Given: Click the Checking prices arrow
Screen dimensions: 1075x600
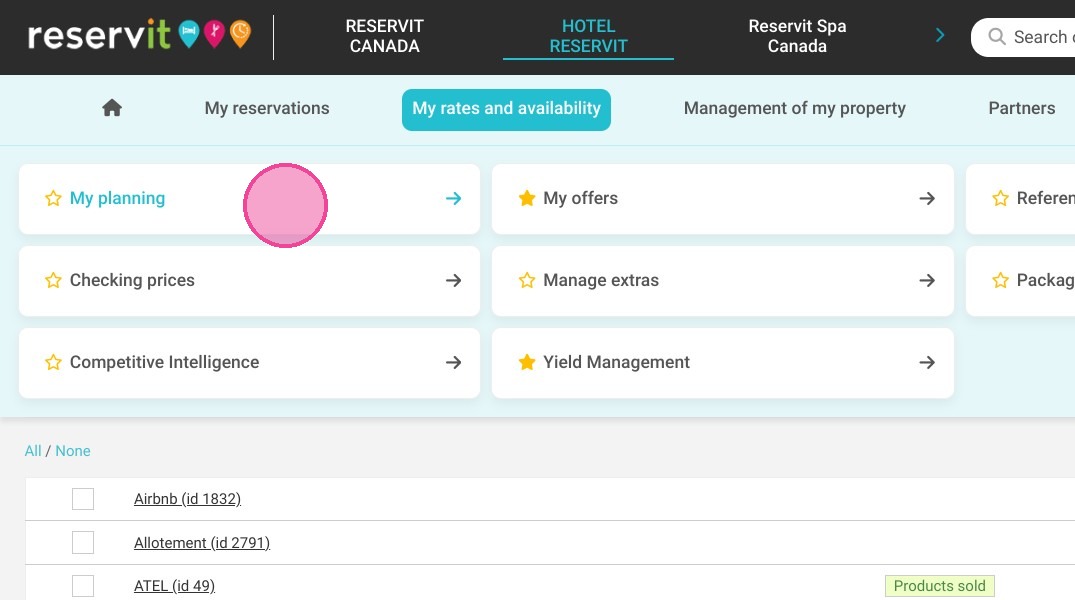Looking at the screenshot, I should 453,280.
